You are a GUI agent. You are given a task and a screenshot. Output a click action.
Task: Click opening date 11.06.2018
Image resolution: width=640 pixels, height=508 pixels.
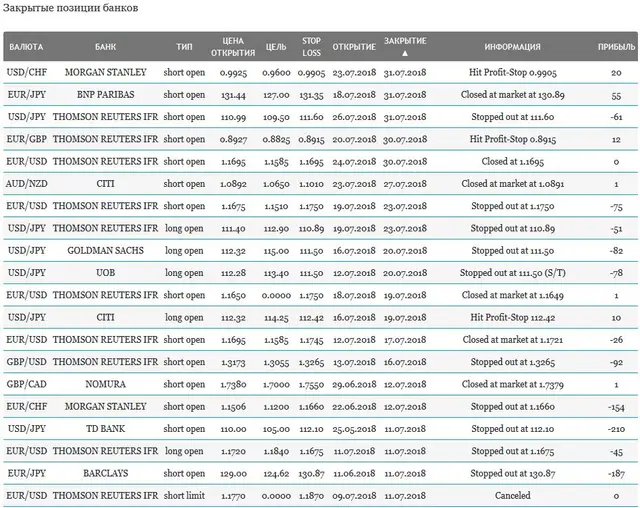354,473
